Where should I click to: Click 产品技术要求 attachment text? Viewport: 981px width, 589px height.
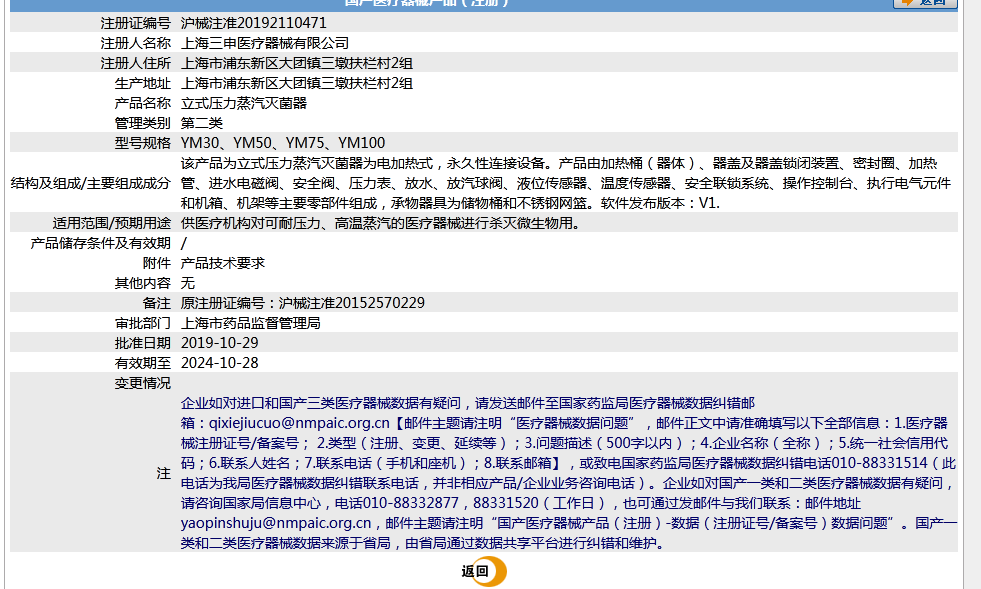click(223, 263)
